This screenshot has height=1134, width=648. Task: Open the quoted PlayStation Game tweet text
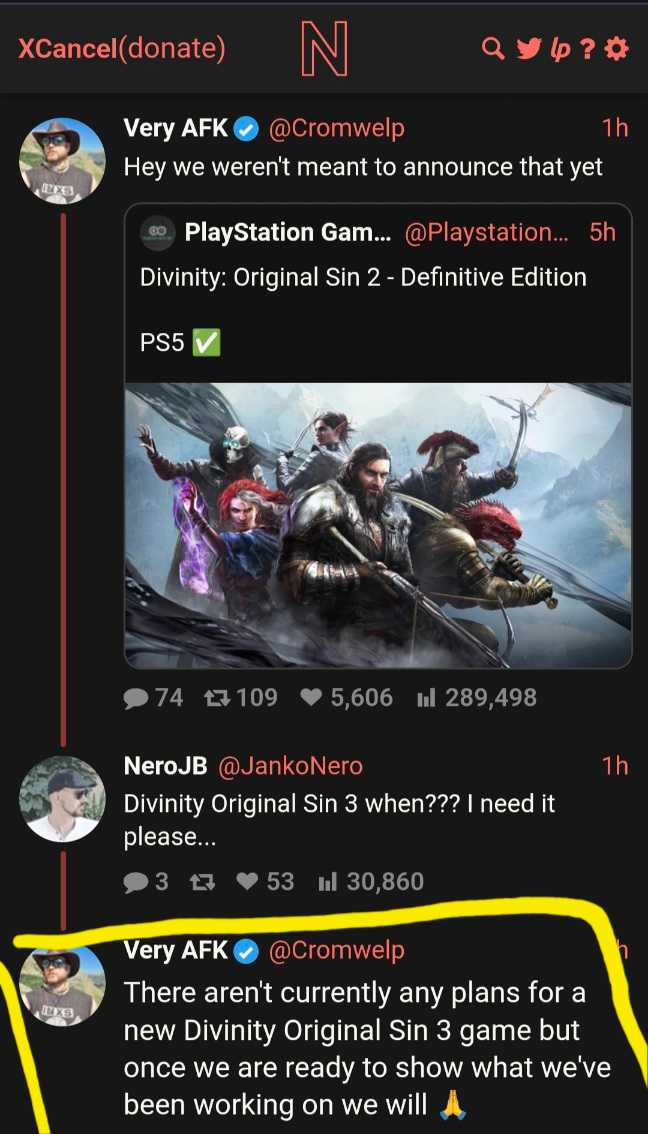click(363, 277)
